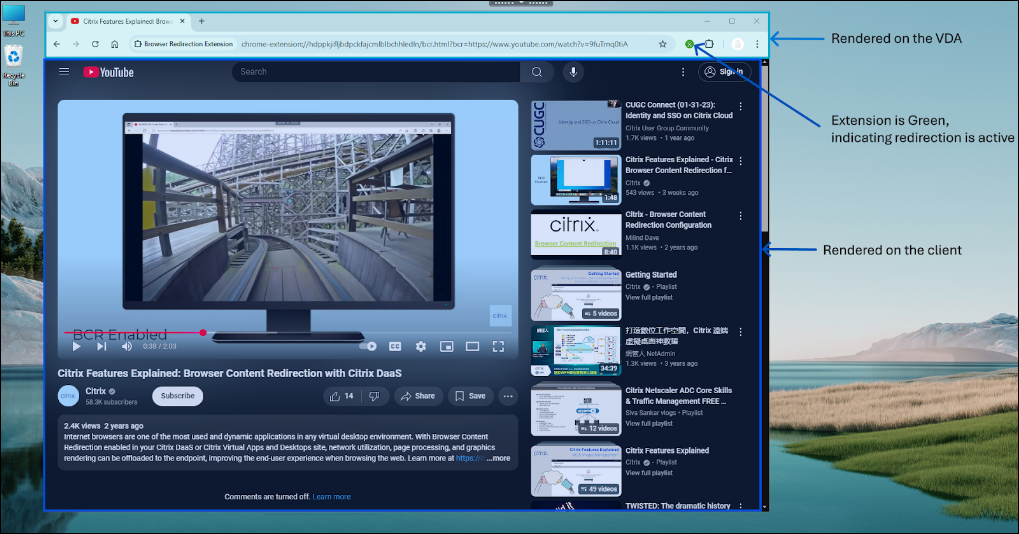Open the tab search dropdown arrow in Chrome
Screen dimensions: 1019x534
tap(55, 21)
